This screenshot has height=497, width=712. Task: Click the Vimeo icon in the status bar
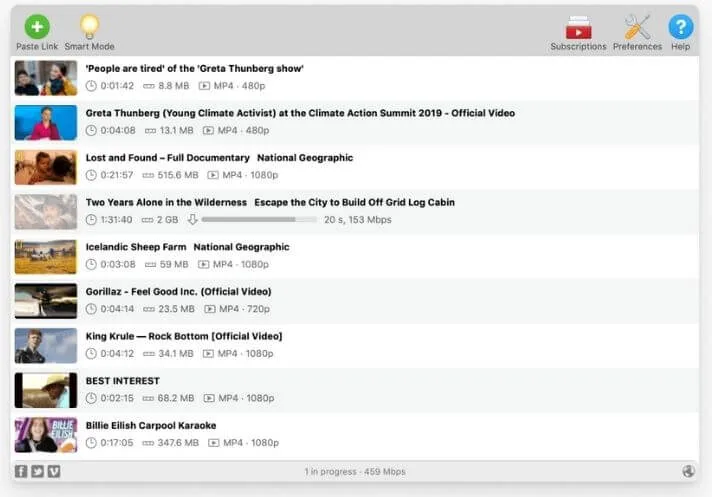(x=54, y=471)
